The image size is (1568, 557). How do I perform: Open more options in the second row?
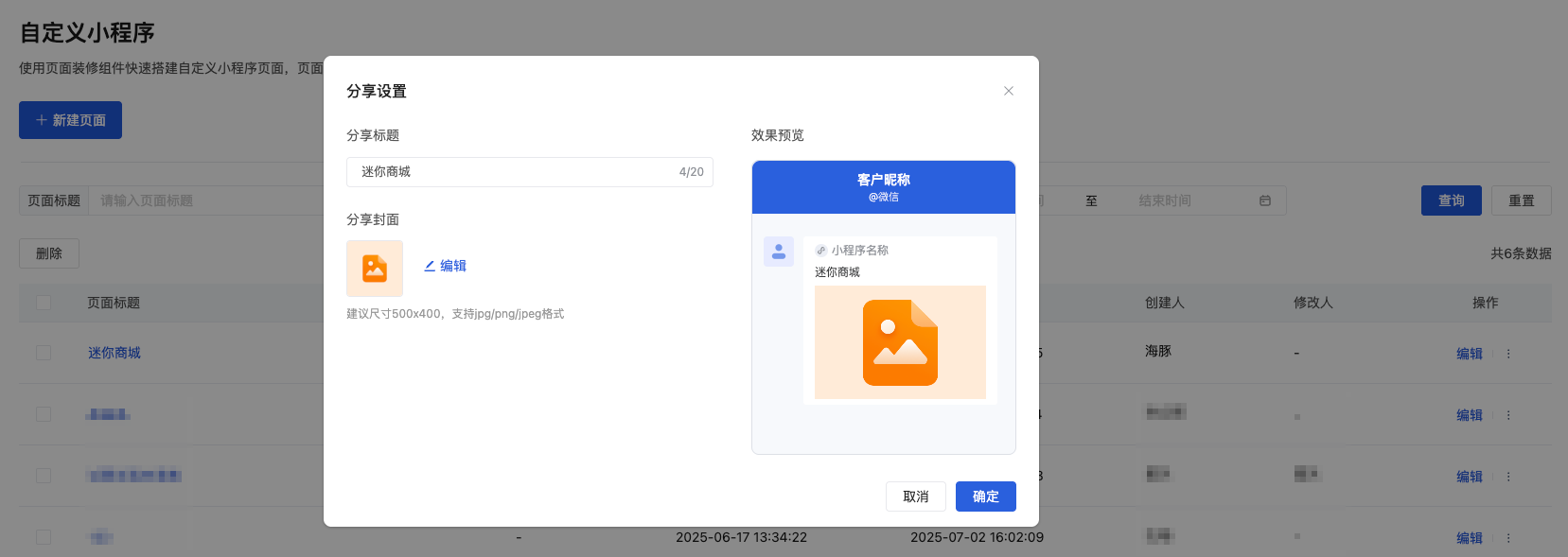click(x=1508, y=415)
